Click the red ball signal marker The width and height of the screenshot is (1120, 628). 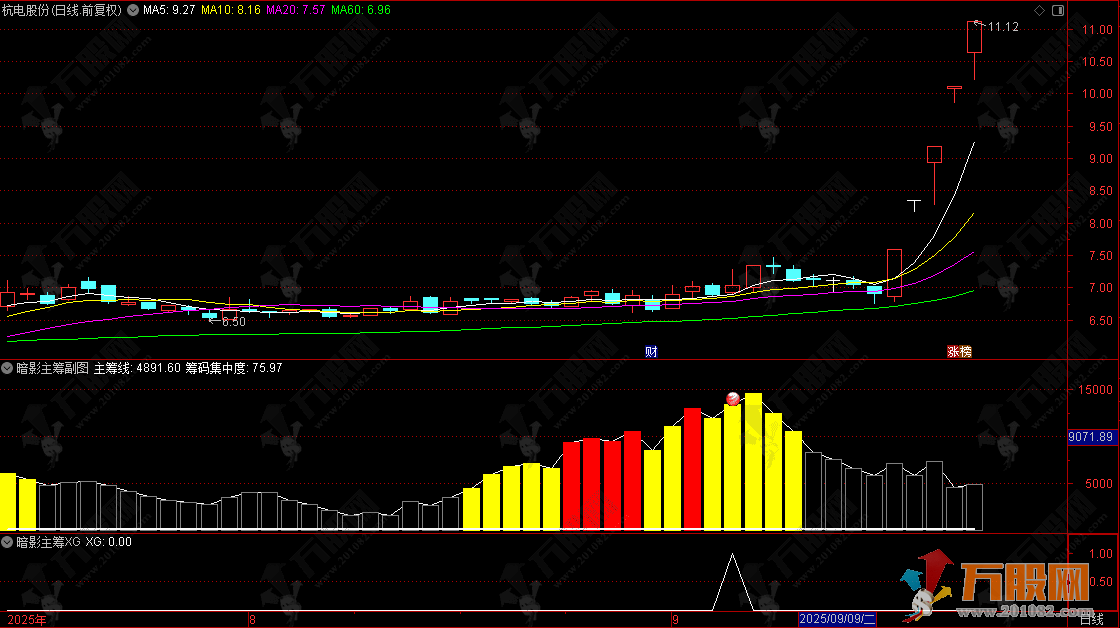(x=733, y=399)
